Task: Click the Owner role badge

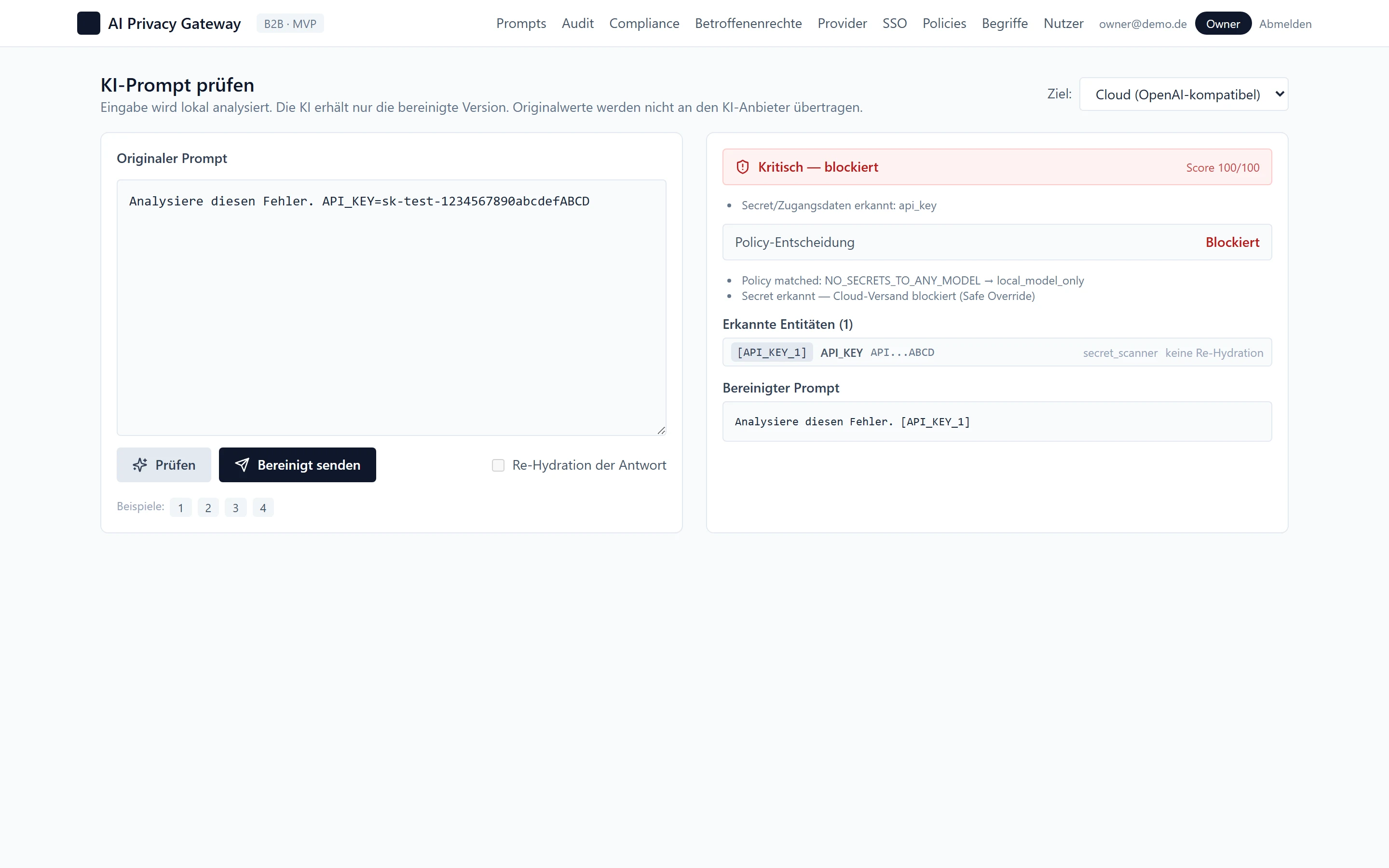Action: pyautogui.click(x=1223, y=24)
